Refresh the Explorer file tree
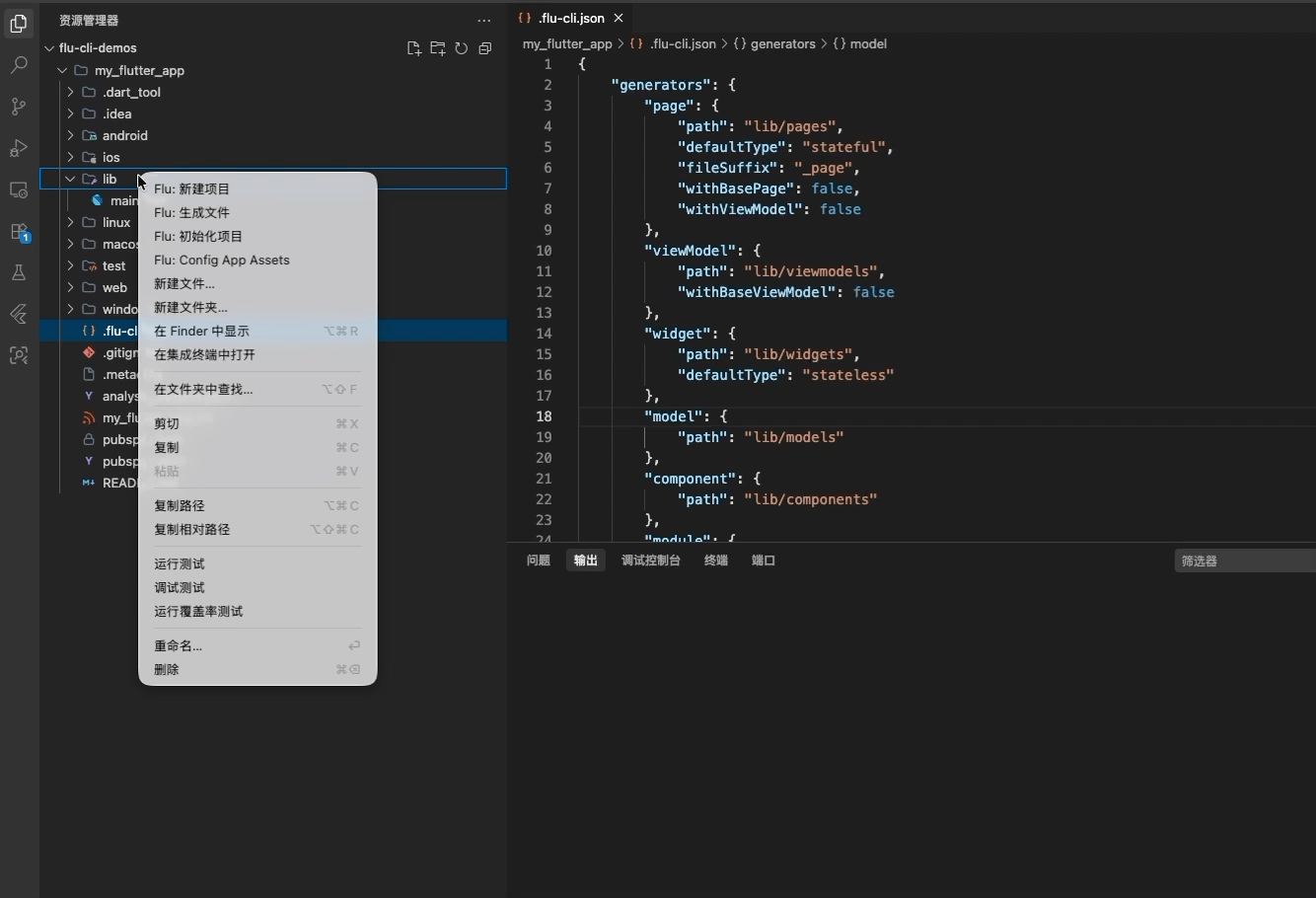 tap(462, 47)
